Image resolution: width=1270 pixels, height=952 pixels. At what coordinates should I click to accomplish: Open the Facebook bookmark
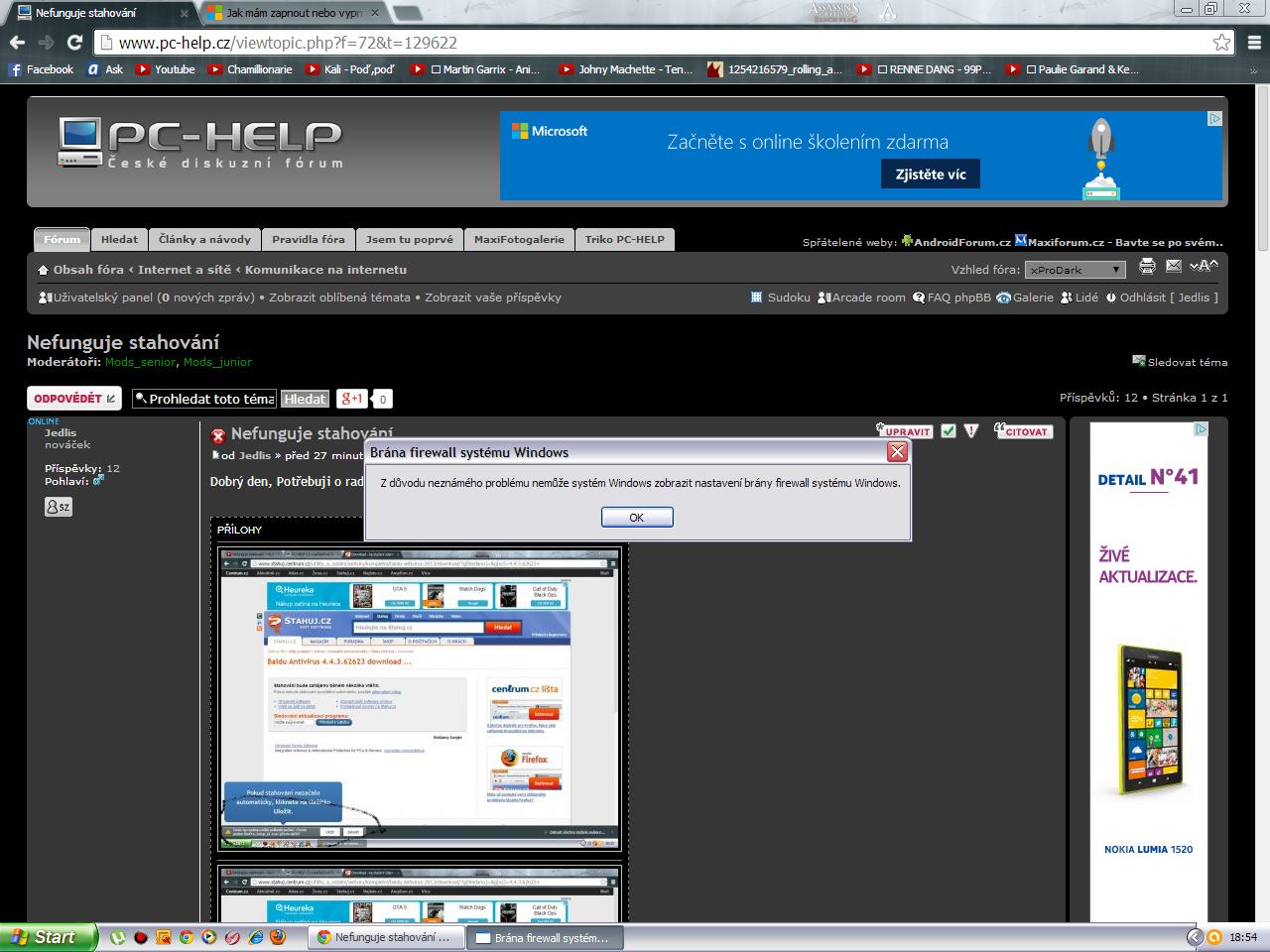point(41,69)
